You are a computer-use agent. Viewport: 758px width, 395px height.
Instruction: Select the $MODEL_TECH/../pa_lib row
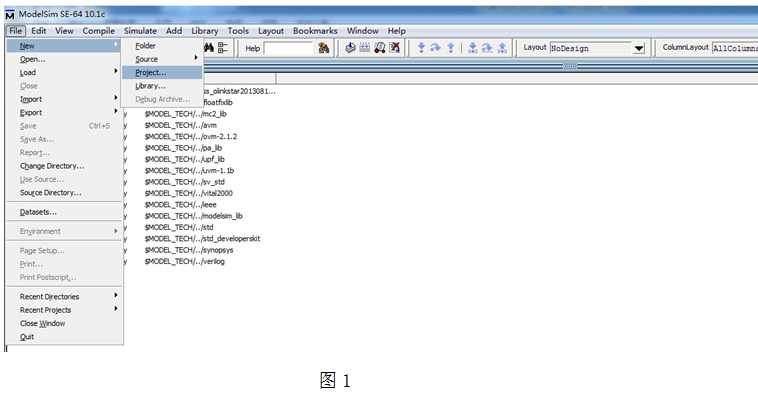pos(183,148)
